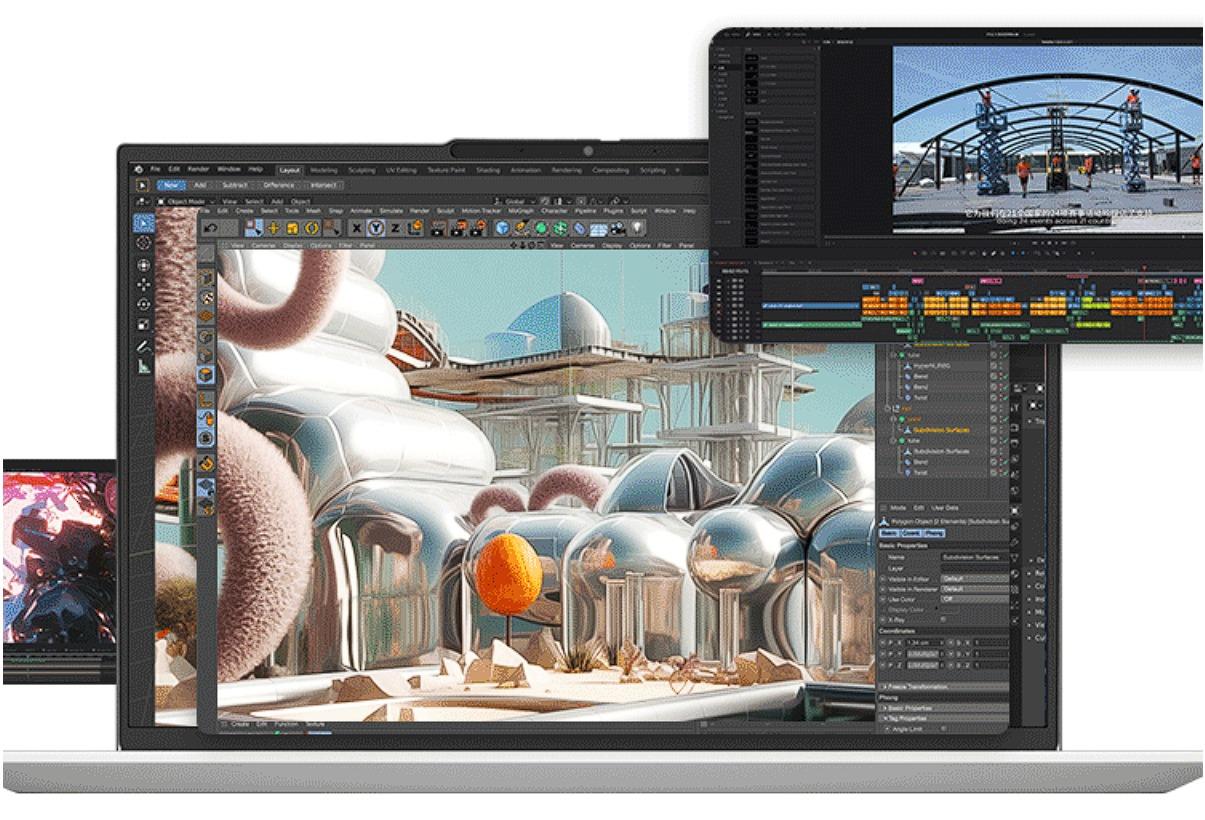Tick the Angle Limit checkbox
Image resolution: width=1205 pixels, height=820 pixels.
[x=942, y=729]
